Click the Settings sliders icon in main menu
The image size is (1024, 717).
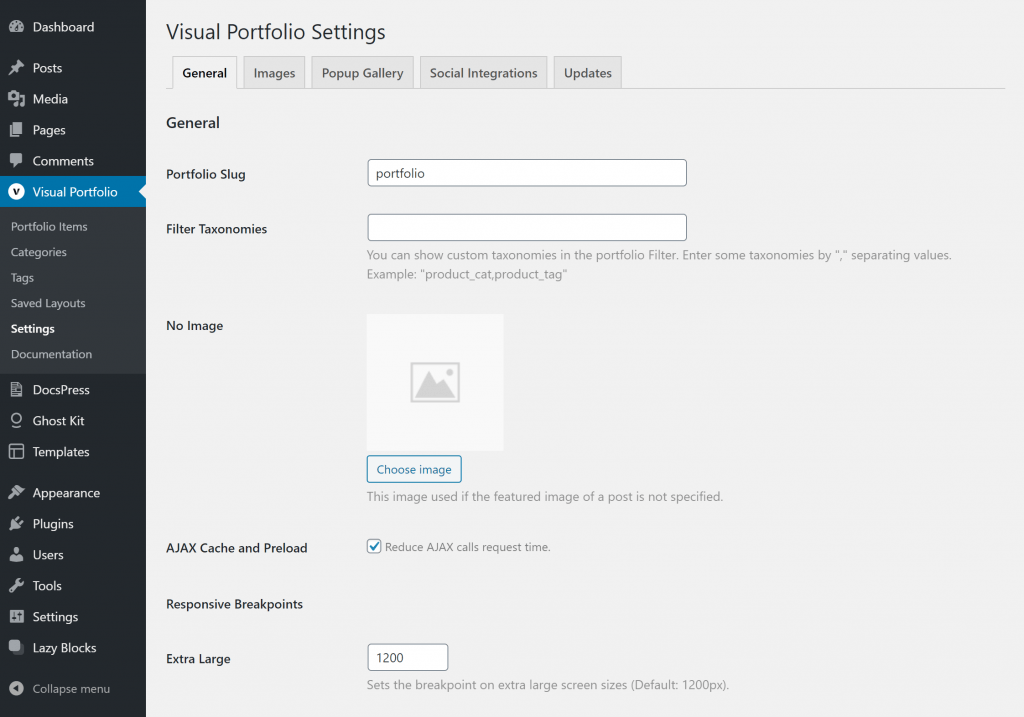[x=16, y=616]
